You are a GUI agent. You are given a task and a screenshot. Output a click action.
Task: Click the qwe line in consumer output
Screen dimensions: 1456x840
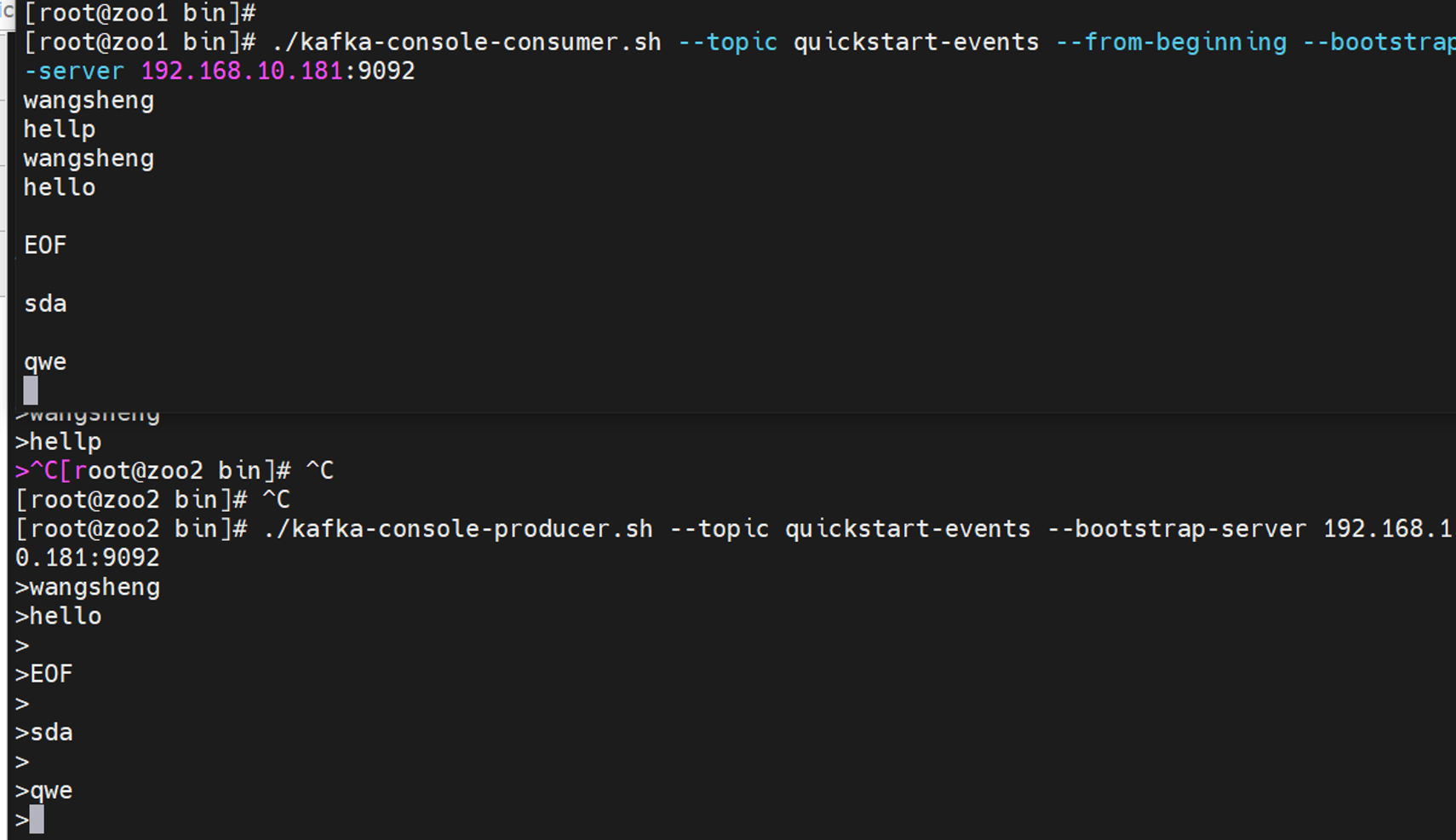45,362
